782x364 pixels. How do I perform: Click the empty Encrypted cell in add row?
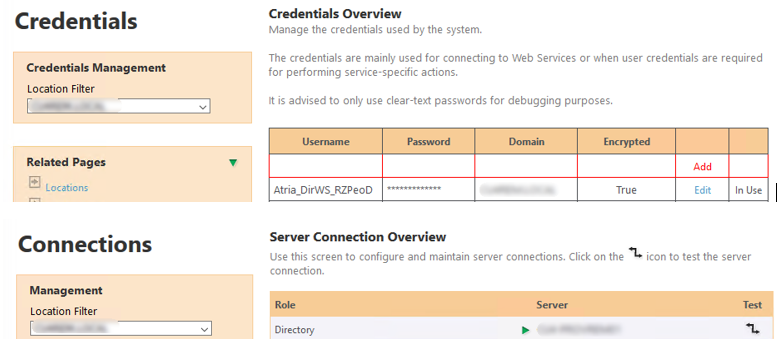626,166
